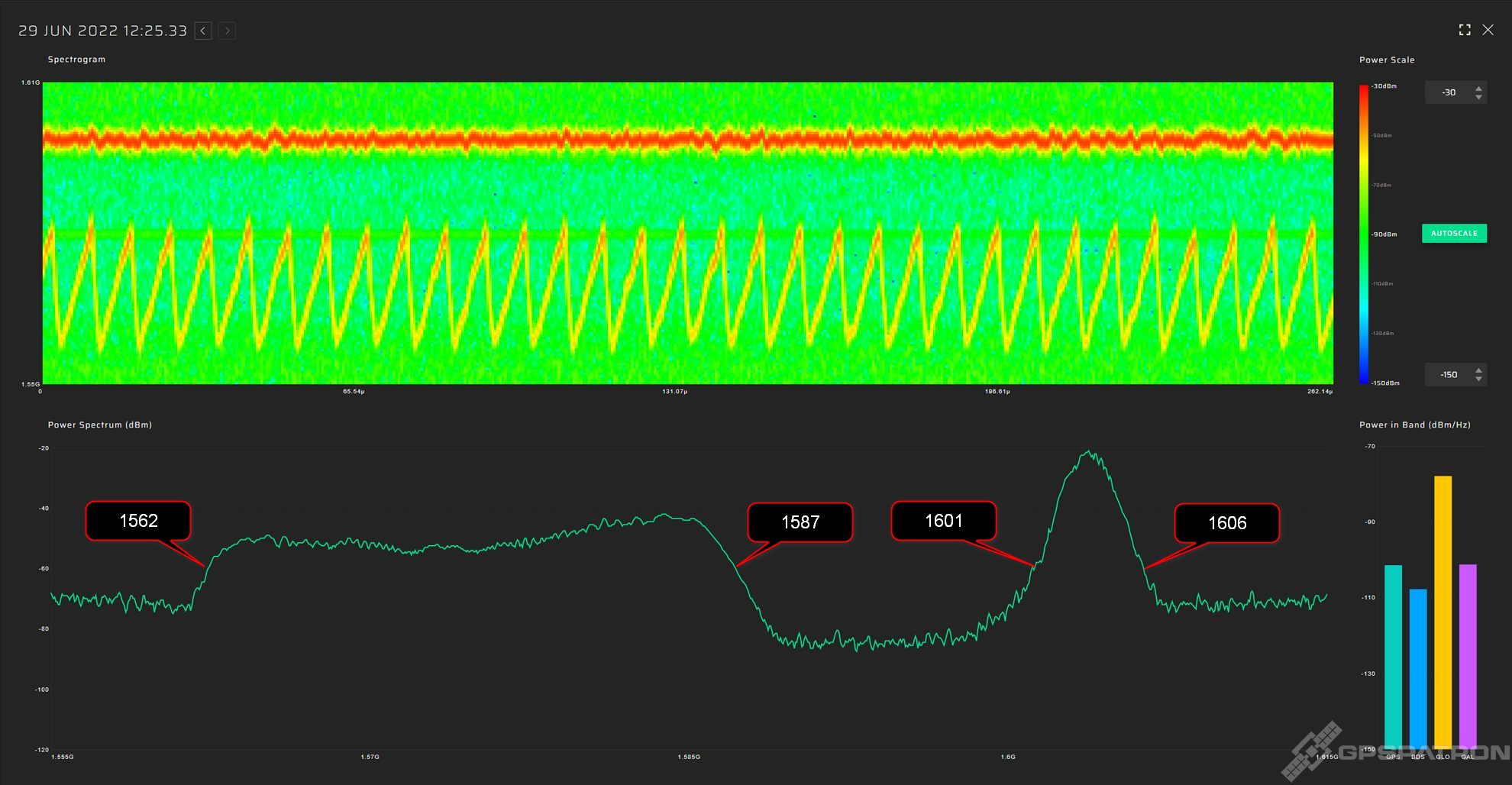Image resolution: width=1512 pixels, height=785 pixels.
Task: Select the GPS power in band bar
Action: pos(1394,657)
